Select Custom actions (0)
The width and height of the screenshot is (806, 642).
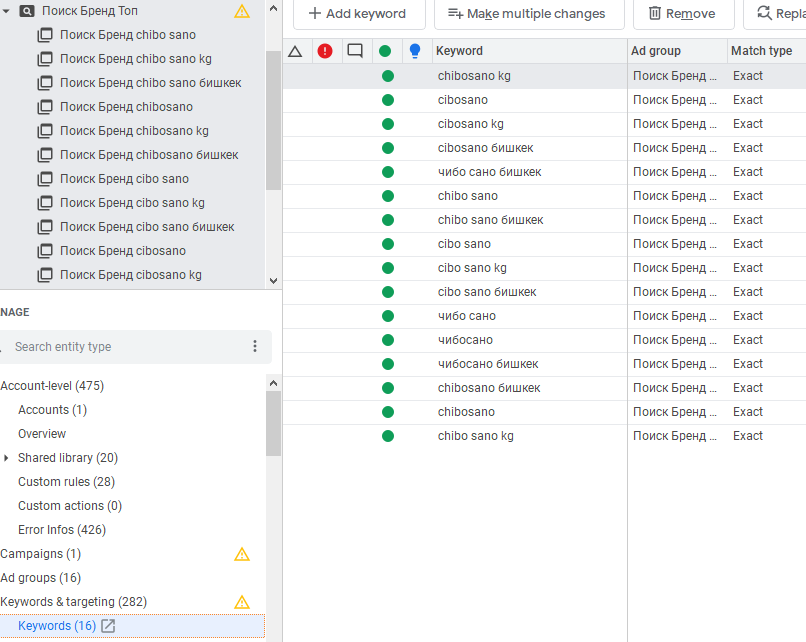point(70,506)
